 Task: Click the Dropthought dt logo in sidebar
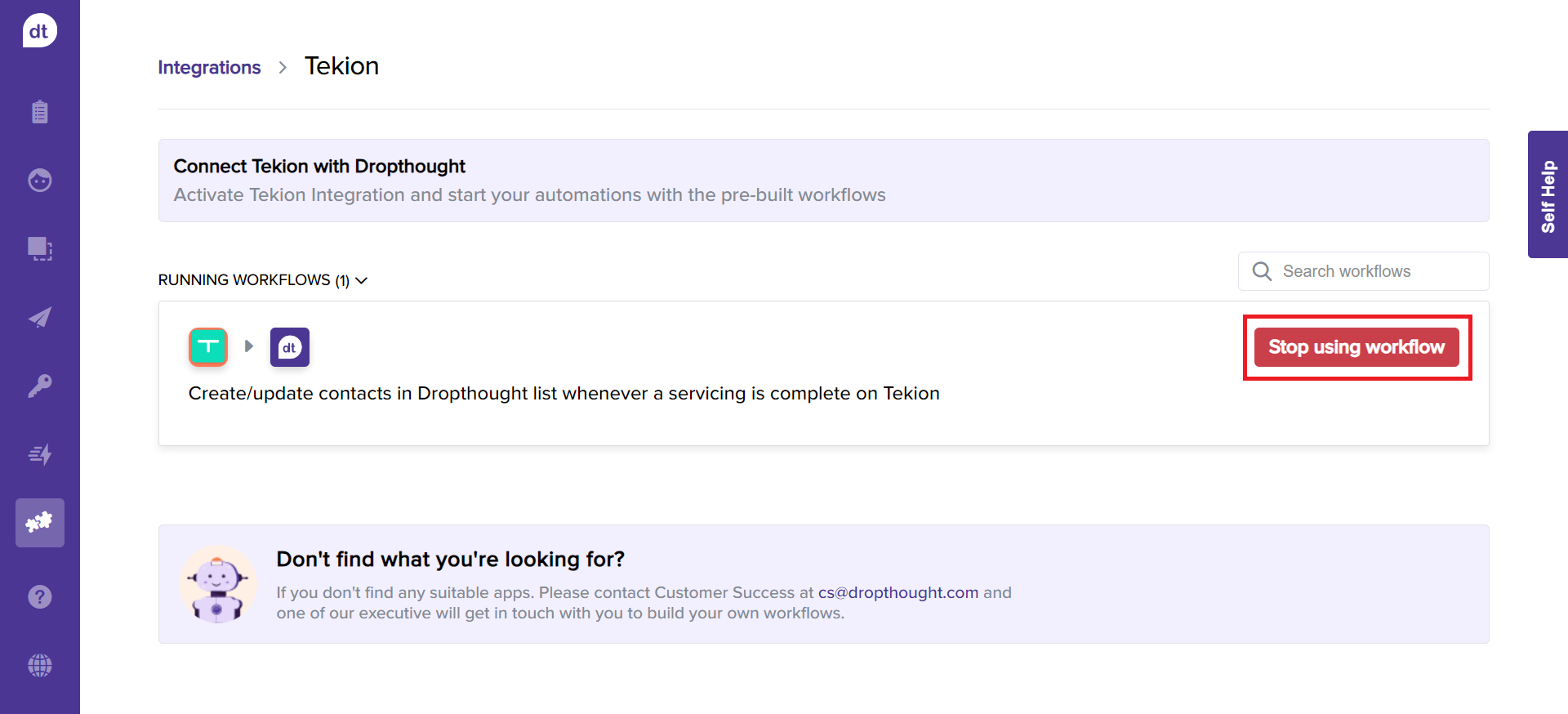pos(39,31)
